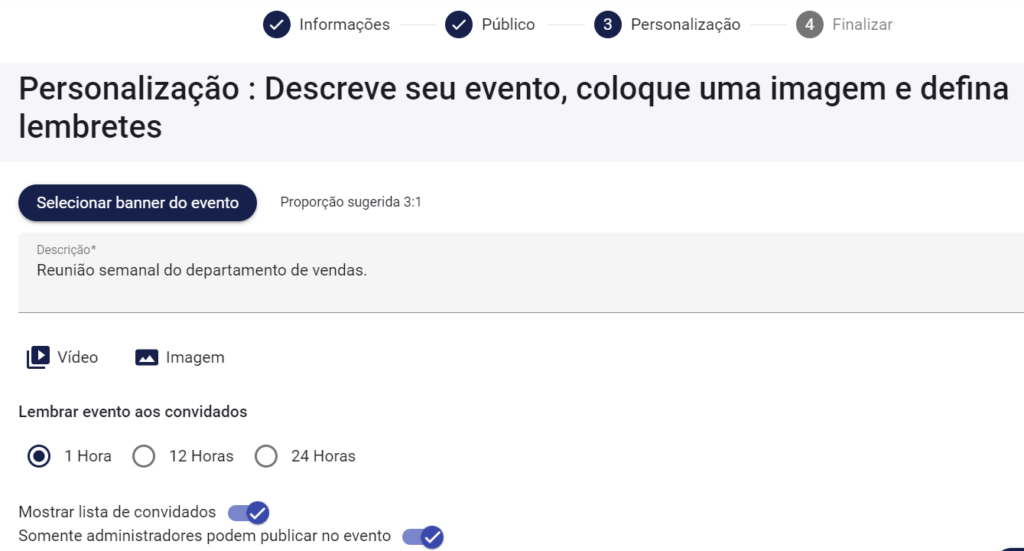Open the Personalização step label
This screenshot has width=1024, height=551.
685,25
